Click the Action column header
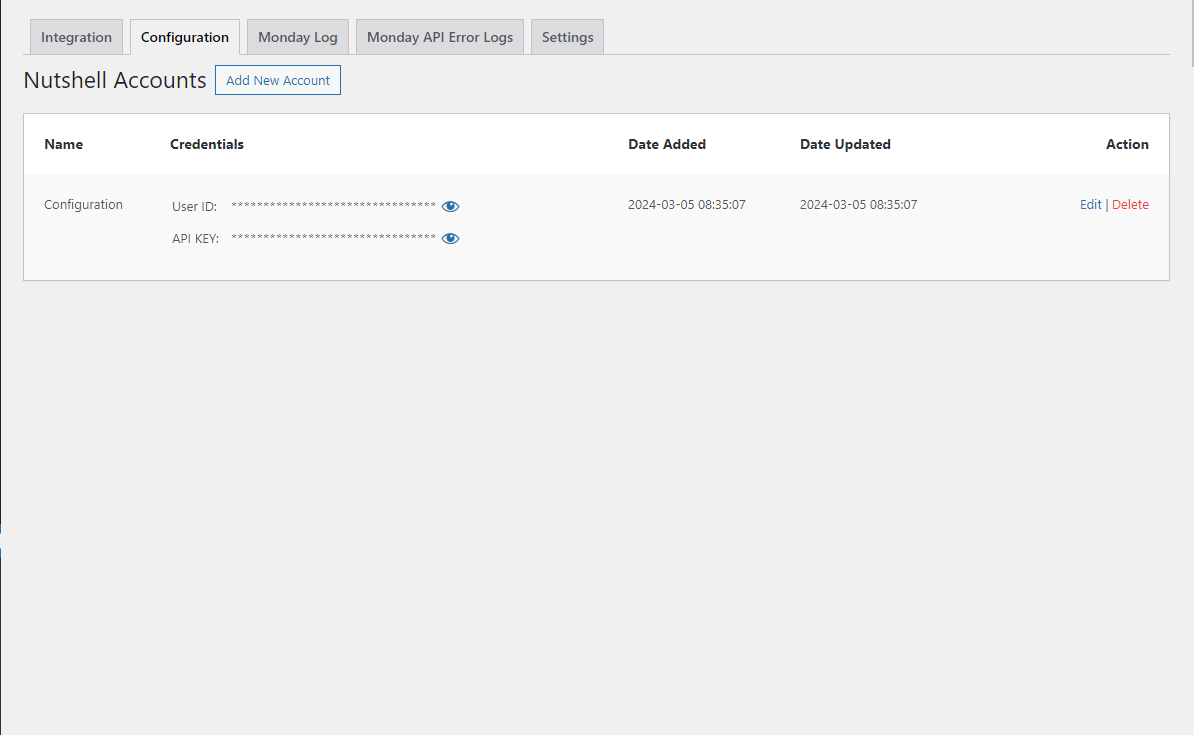 pos(1127,144)
